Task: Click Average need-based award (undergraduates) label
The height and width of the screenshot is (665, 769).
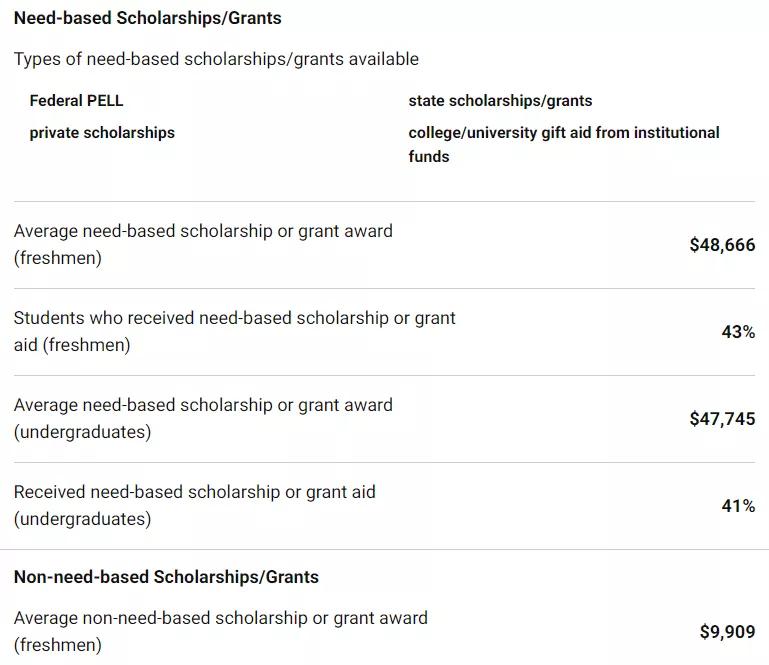Action: click(x=203, y=418)
